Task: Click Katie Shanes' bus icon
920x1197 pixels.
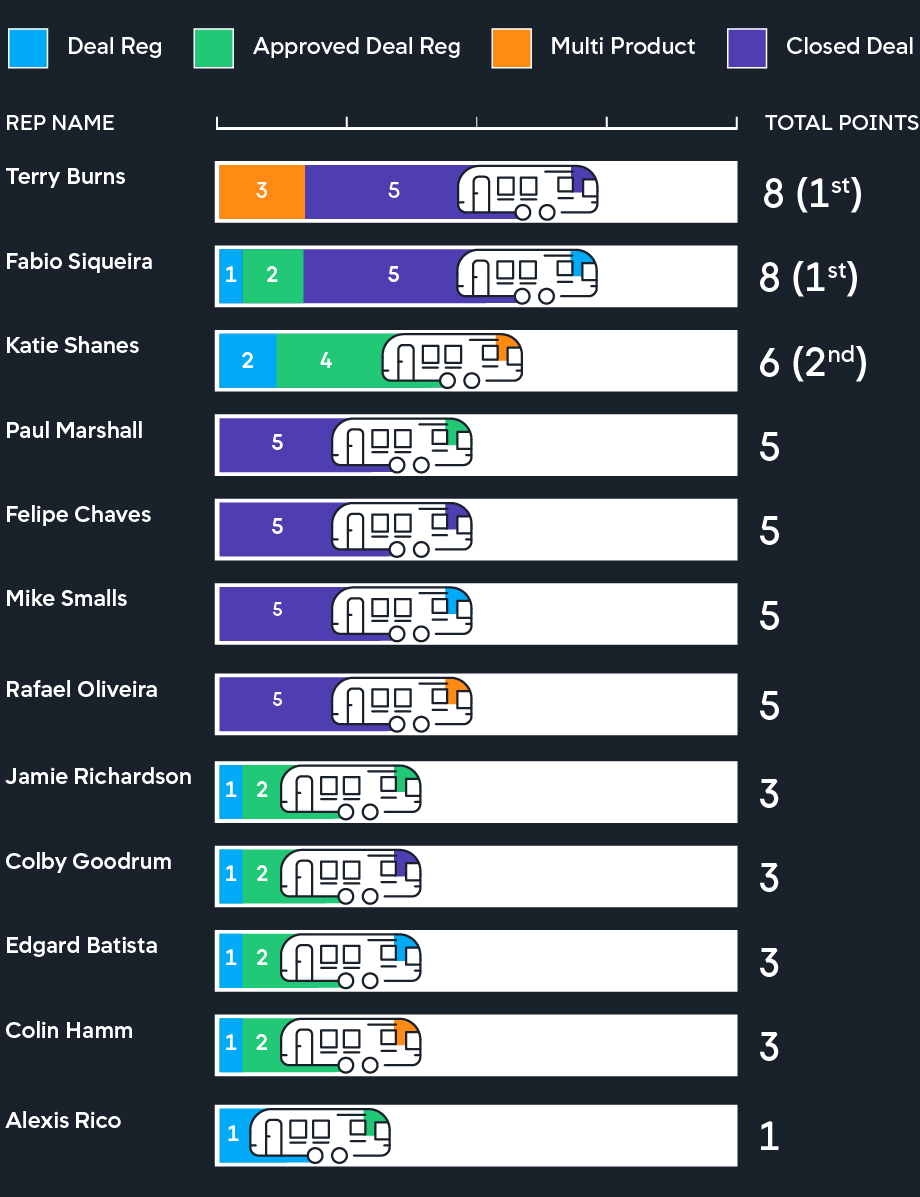Action: 451,359
